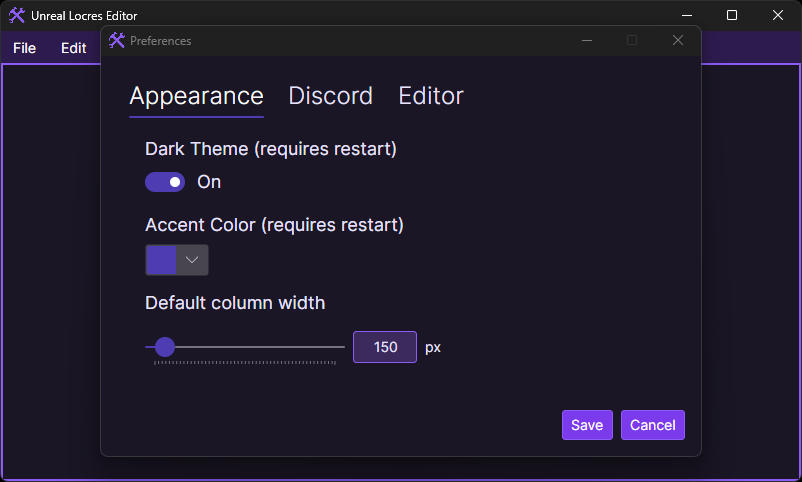Select the Appearance tab
Screen dimensions: 802x482
coord(196,97)
